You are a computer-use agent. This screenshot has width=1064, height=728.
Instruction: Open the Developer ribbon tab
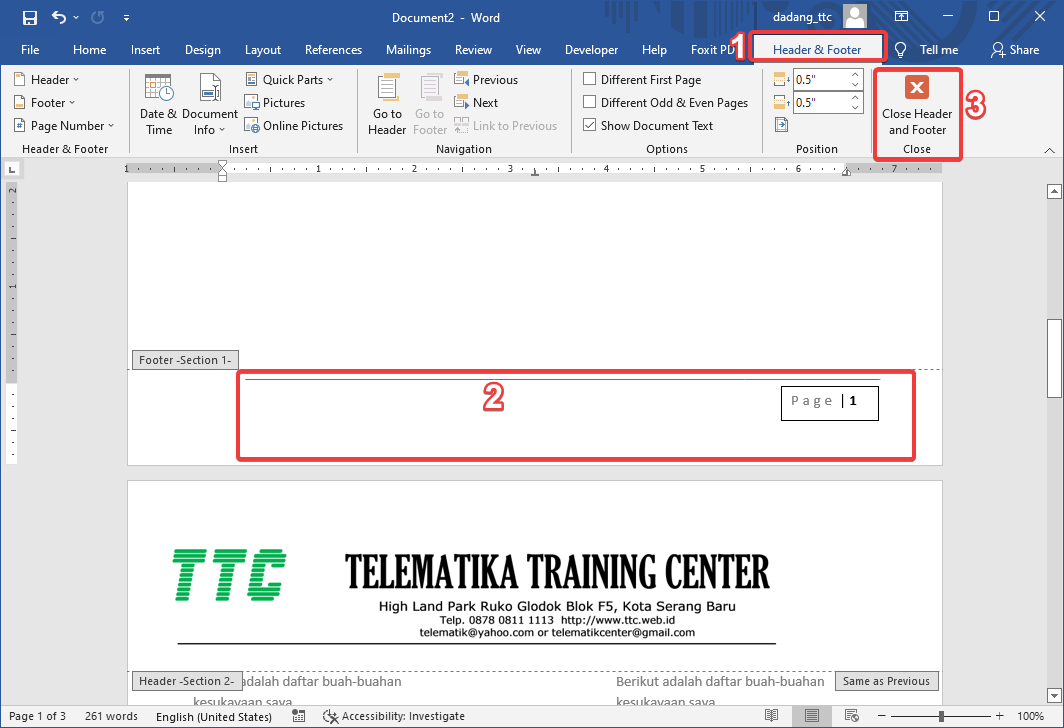591,49
